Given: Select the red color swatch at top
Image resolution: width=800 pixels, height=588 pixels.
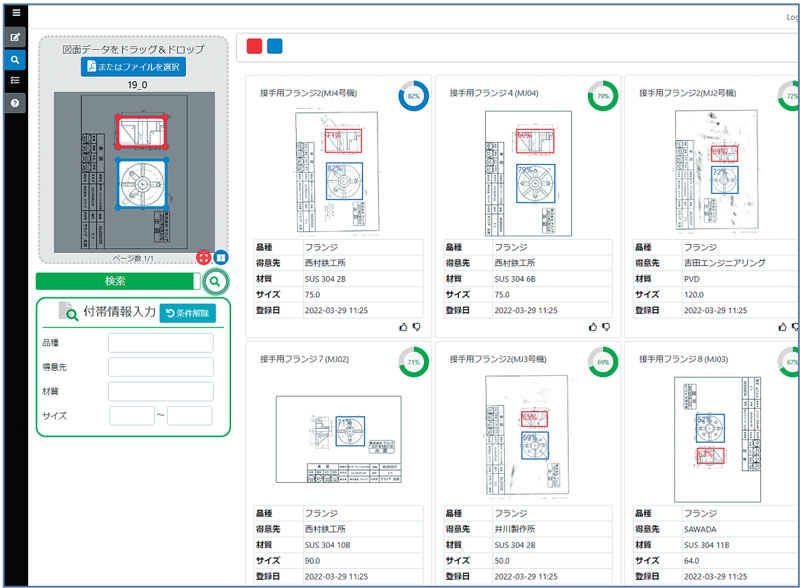Looking at the screenshot, I should point(255,46).
